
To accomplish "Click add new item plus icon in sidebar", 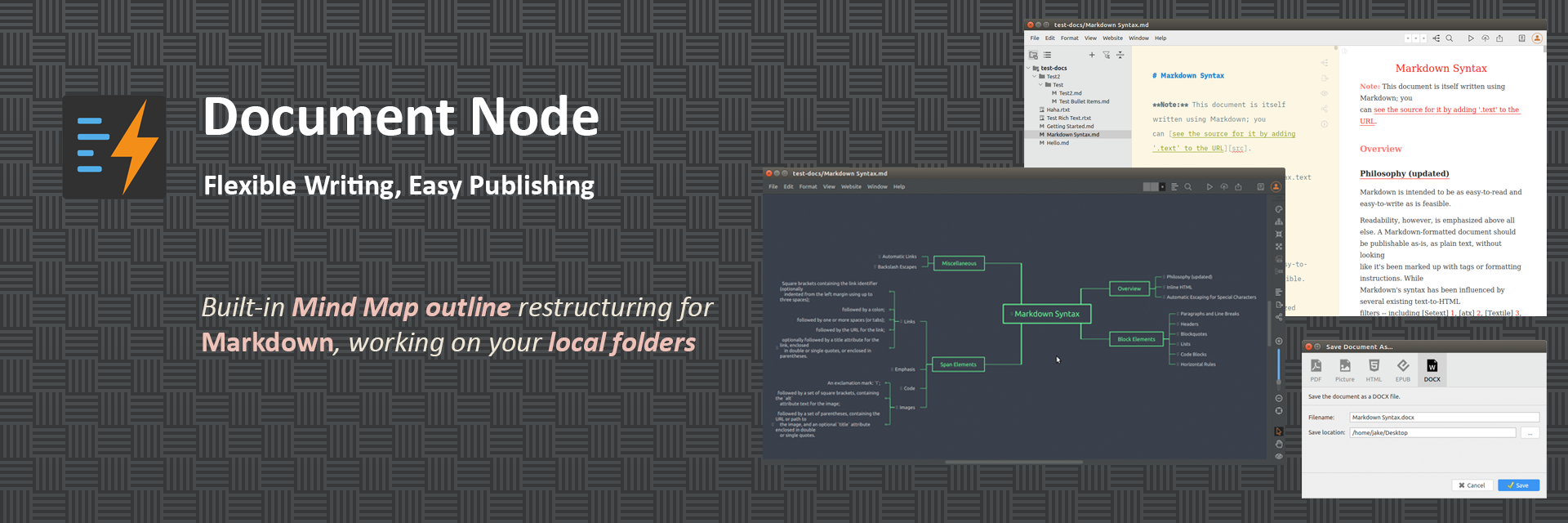I will click(1092, 55).
